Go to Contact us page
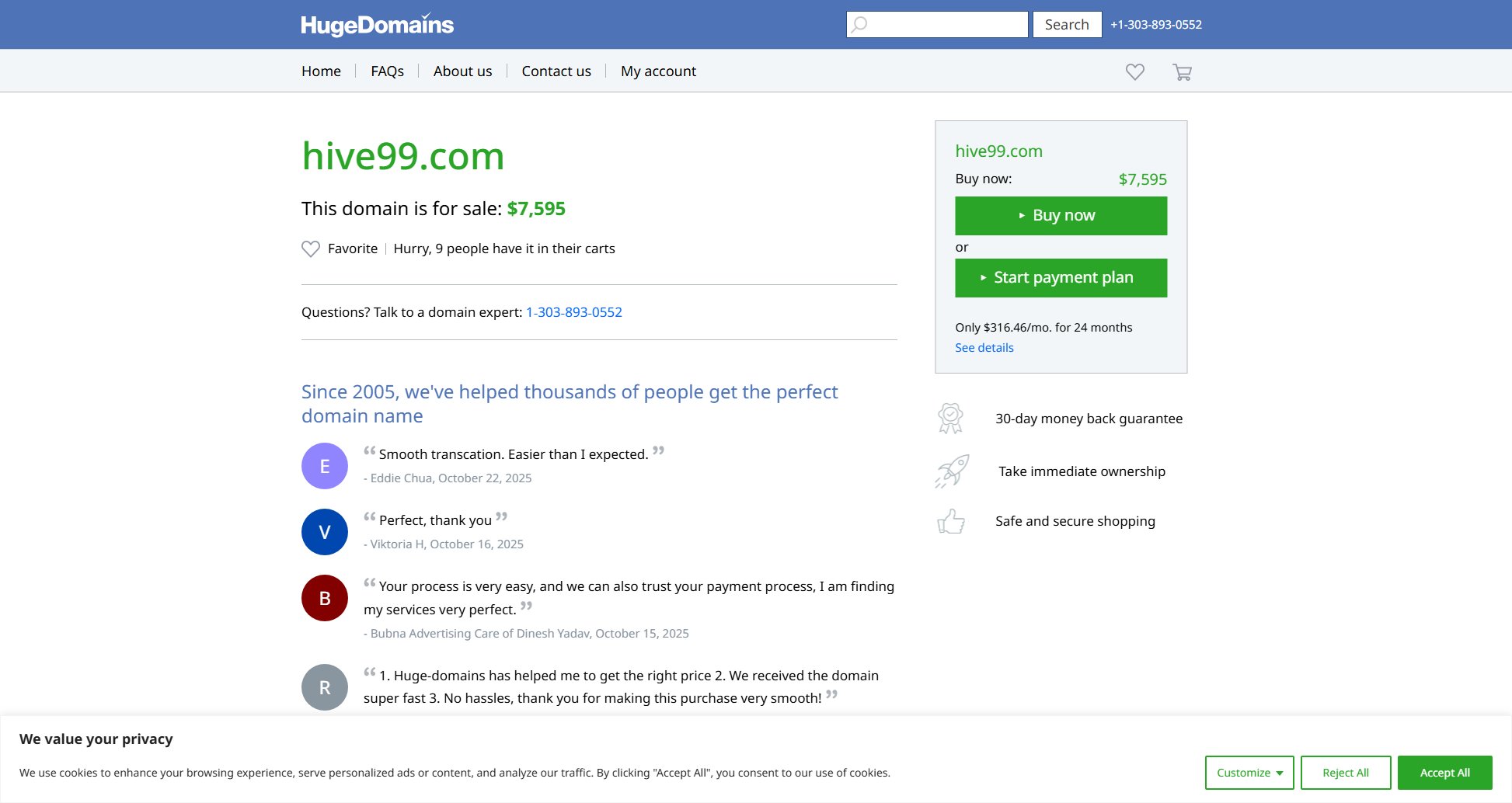This screenshot has height=803, width=1512. tap(556, 71)
